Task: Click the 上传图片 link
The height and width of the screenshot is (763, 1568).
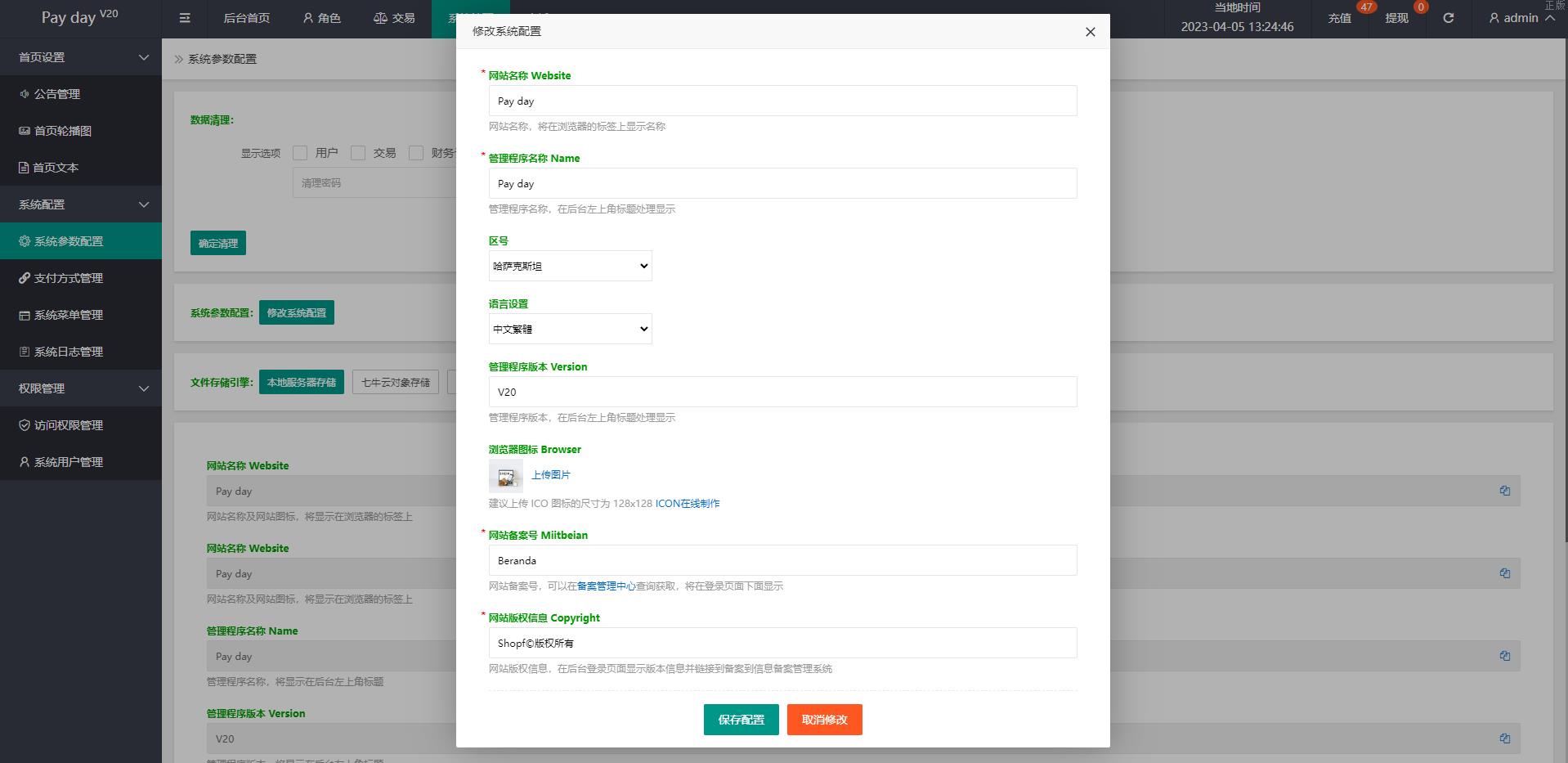Action: [x=551, y=475]
